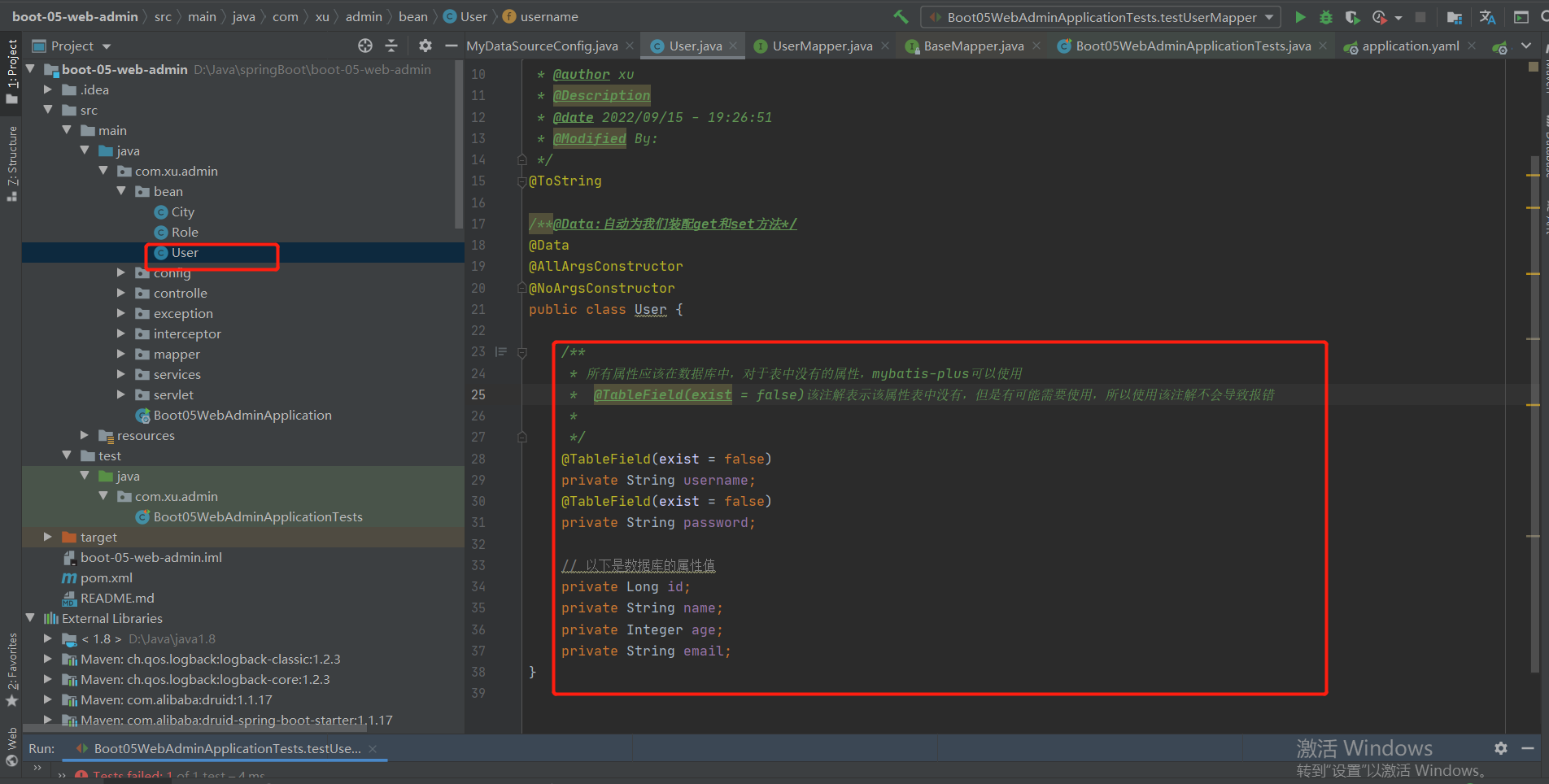Click Project tree vertical scrollbar
The width and height of the screenshot is (1549, 784).
460,146
